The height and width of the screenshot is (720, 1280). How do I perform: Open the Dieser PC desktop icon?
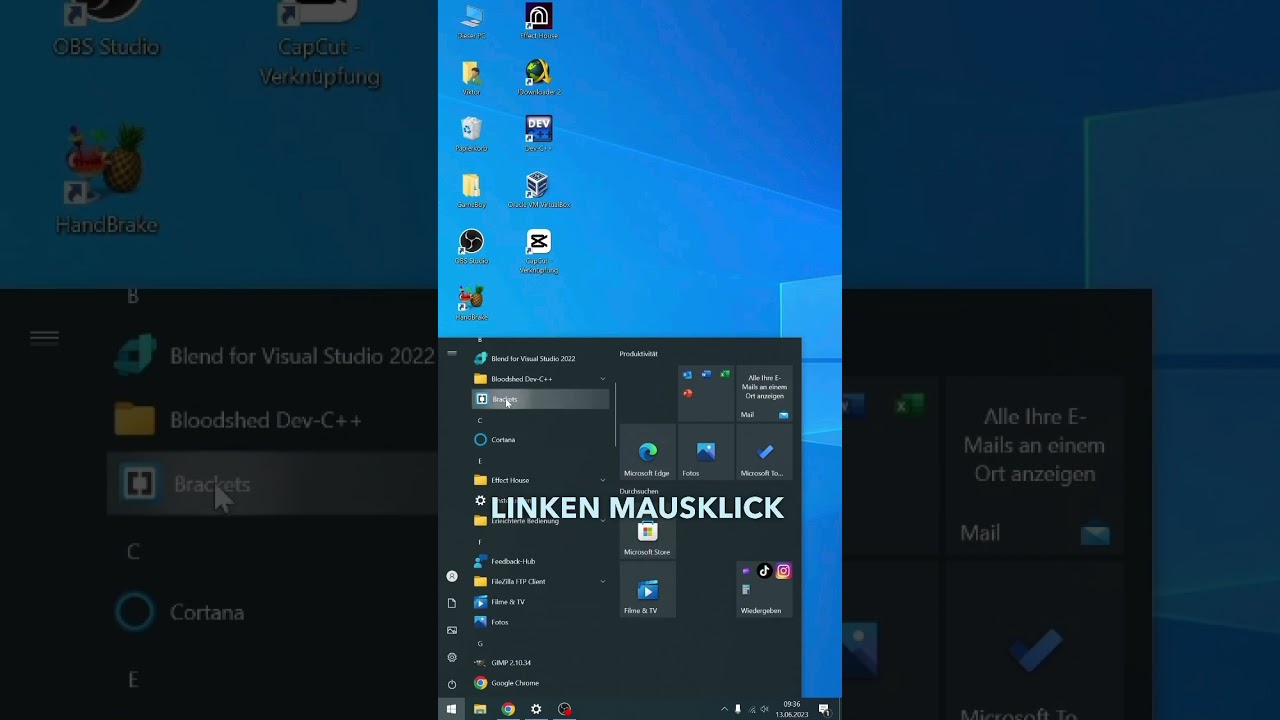point(471,22)
